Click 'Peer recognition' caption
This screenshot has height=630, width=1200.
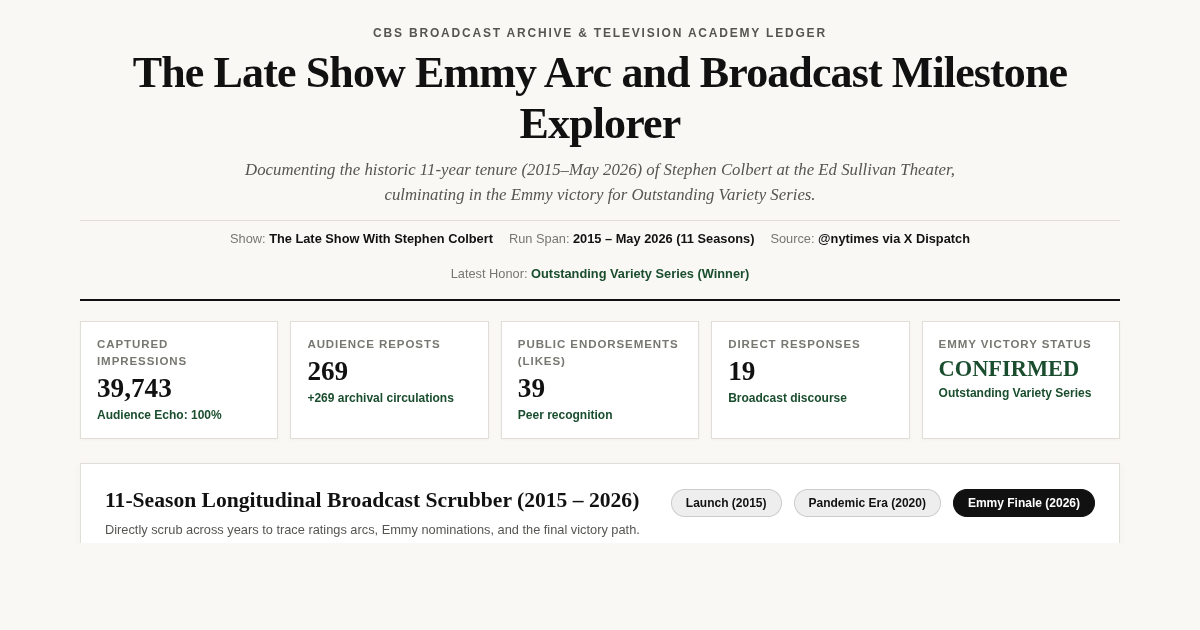[x=565, y=415]
